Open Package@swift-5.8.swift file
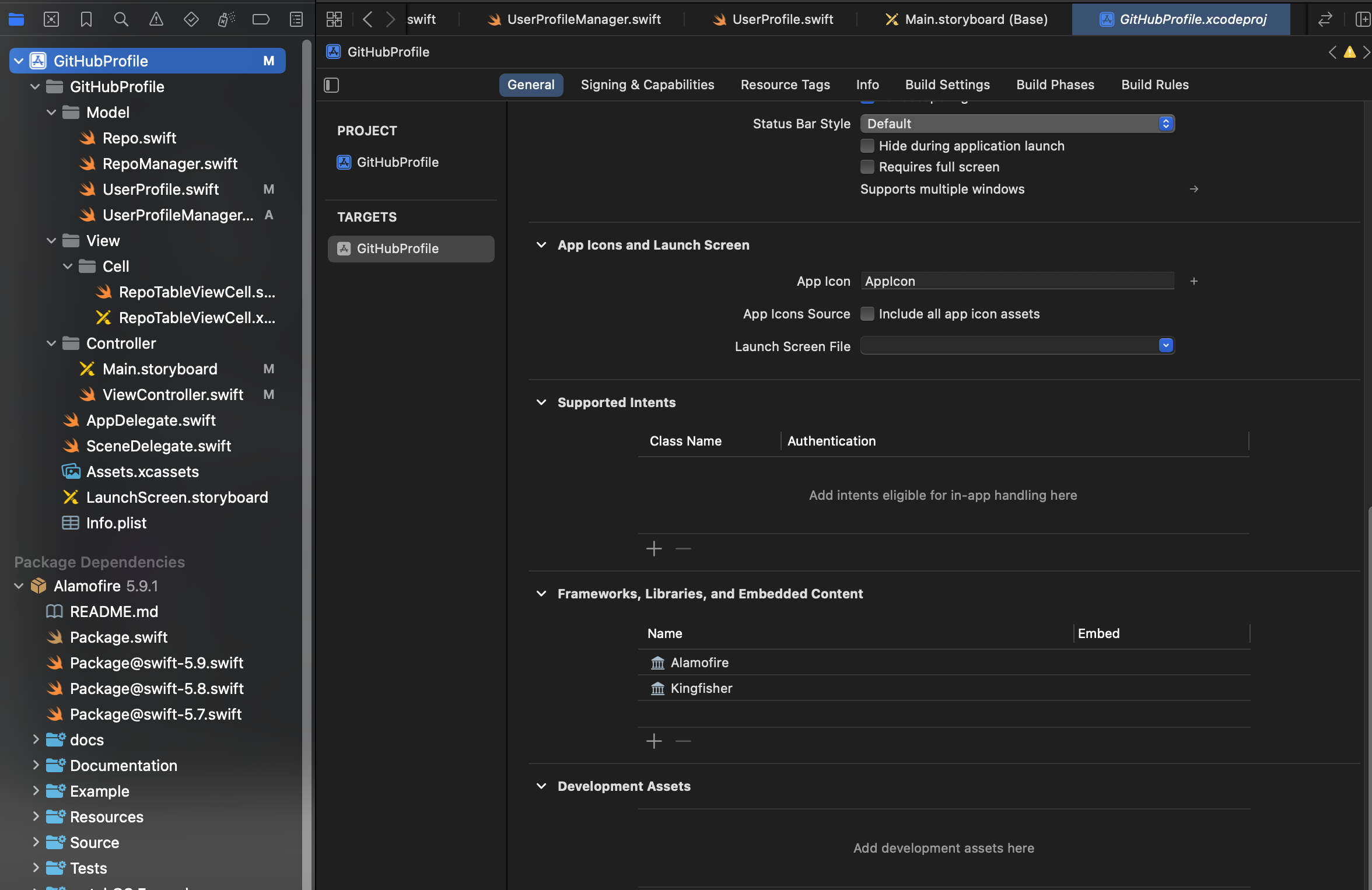Viewport: 1372px width, 890px height. point(156,689)
